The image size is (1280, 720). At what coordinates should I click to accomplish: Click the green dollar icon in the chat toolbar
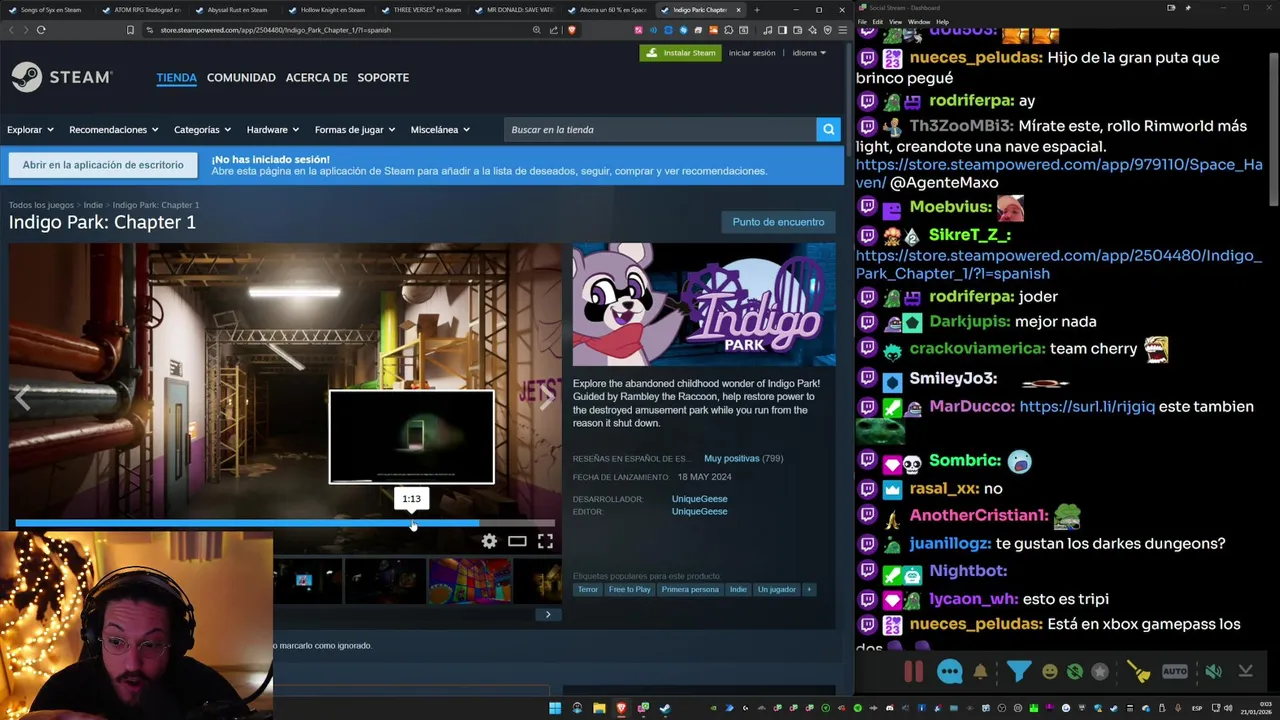(x=1075, y=672)
